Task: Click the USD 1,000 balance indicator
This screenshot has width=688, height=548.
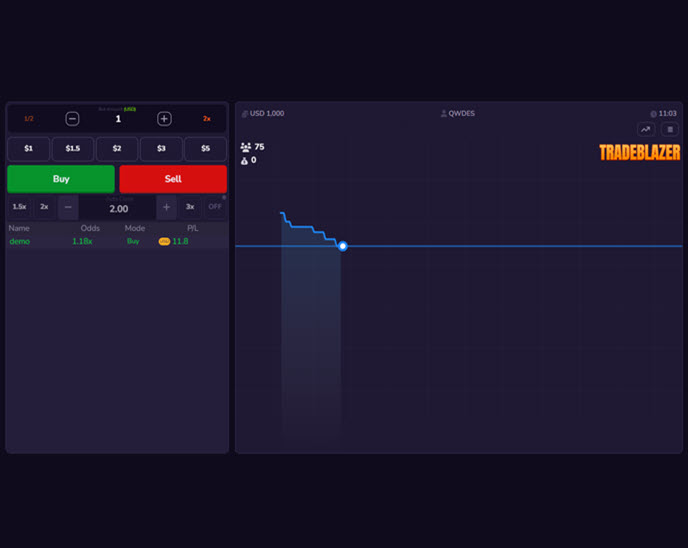Action: click(263, 114)
